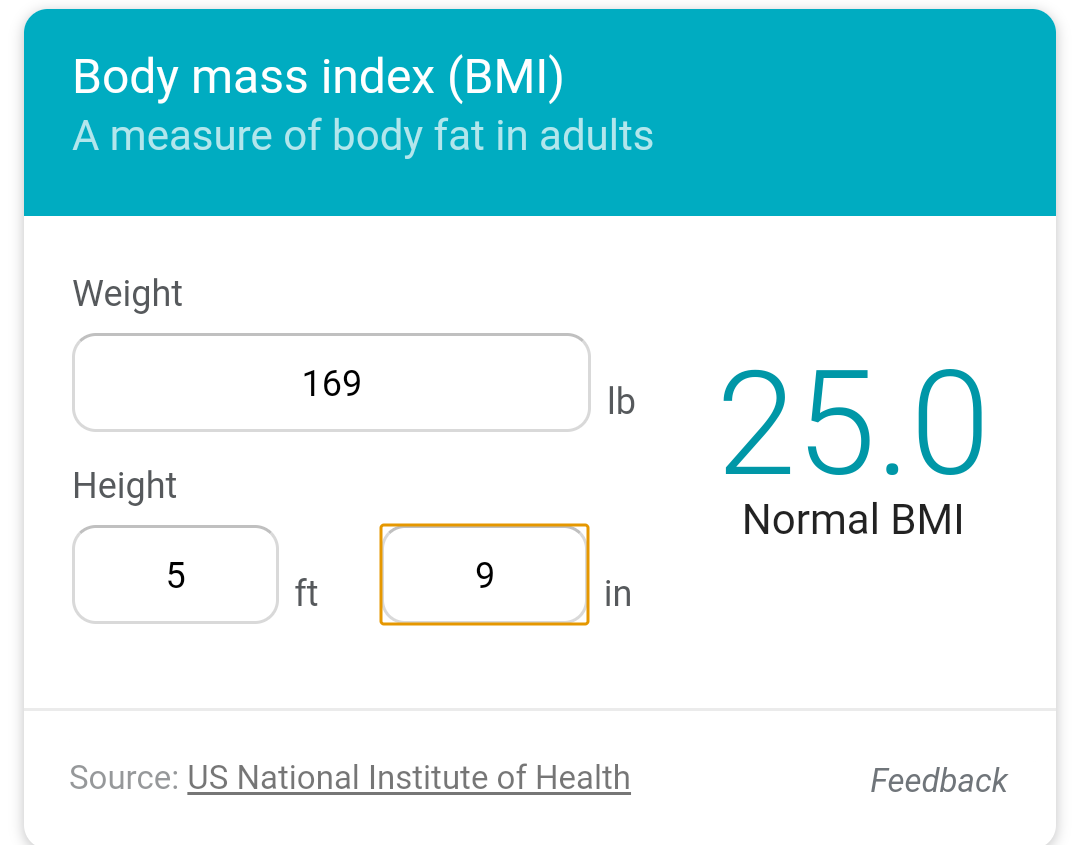Viewport: 1080px width, 845px height.
Task: Click the "Source:" label text
Action: coord(124,778)
